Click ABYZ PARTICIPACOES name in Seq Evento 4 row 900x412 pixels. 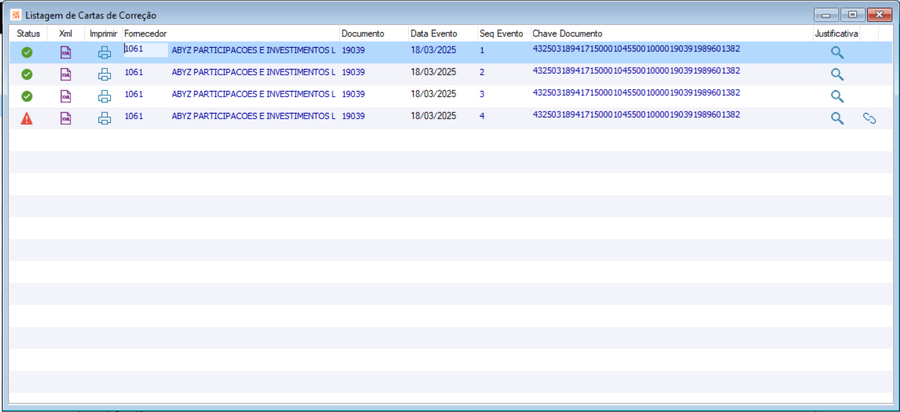click(x=253, y=116)
